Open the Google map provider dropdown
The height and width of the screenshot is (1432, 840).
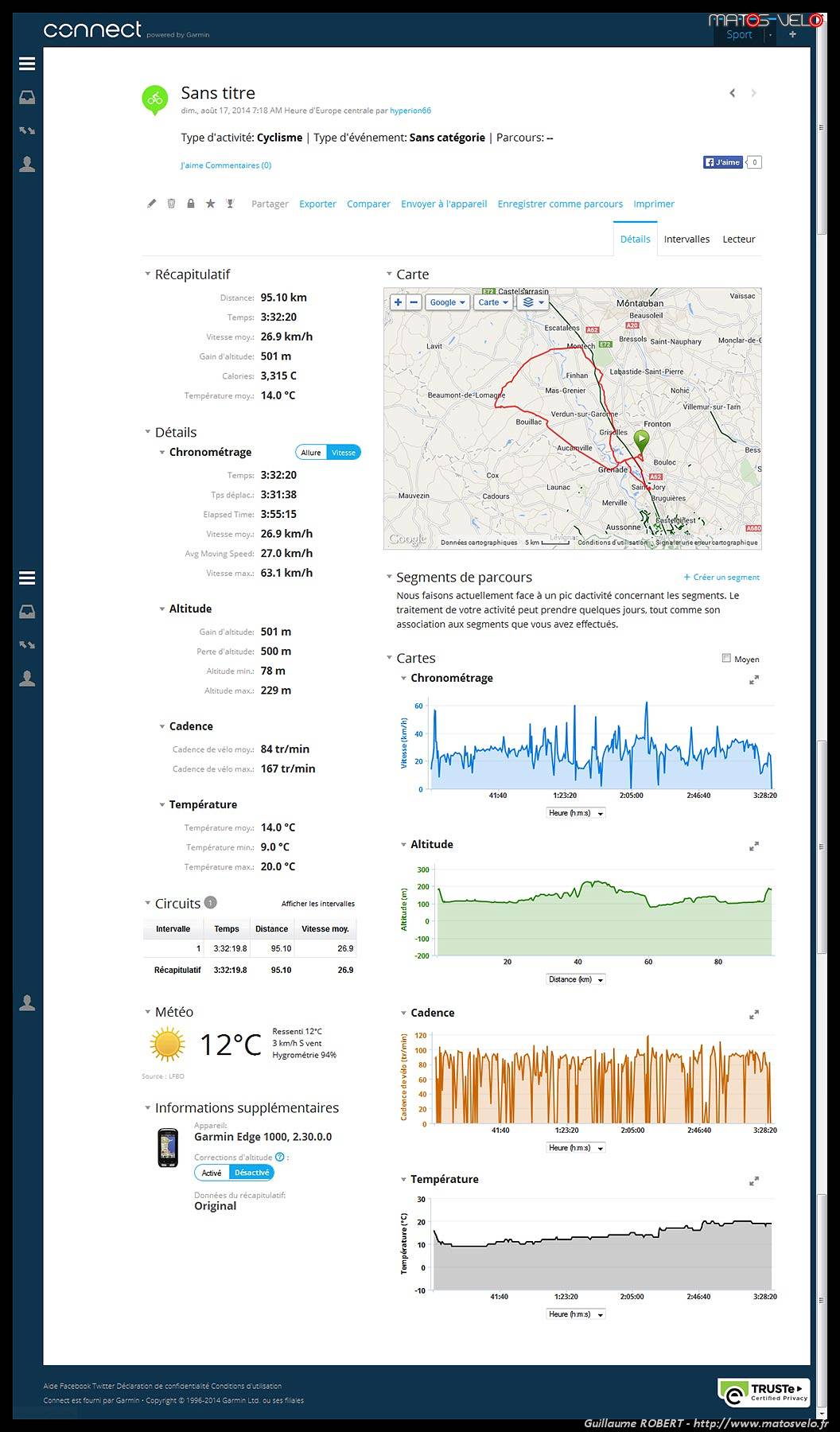[x=447, y=302]
